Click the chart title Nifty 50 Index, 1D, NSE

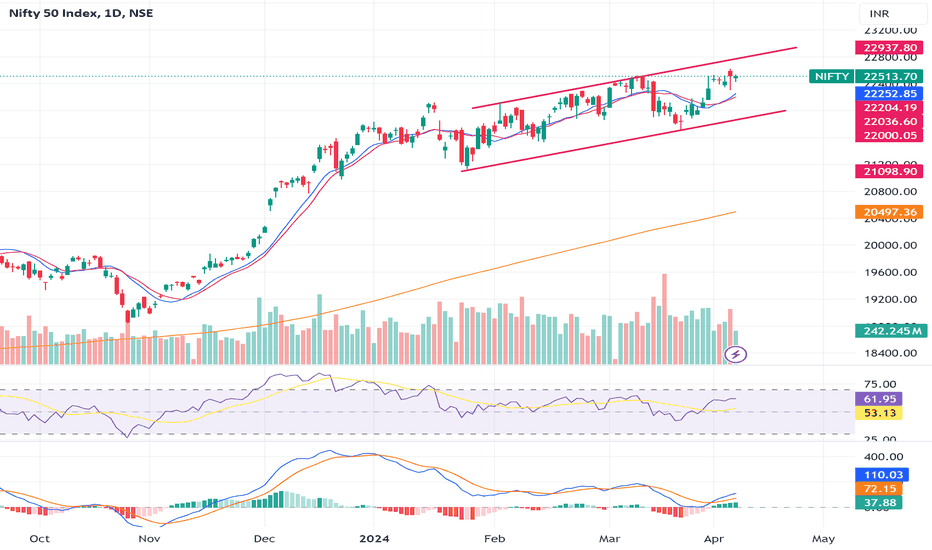coord(81,12)
